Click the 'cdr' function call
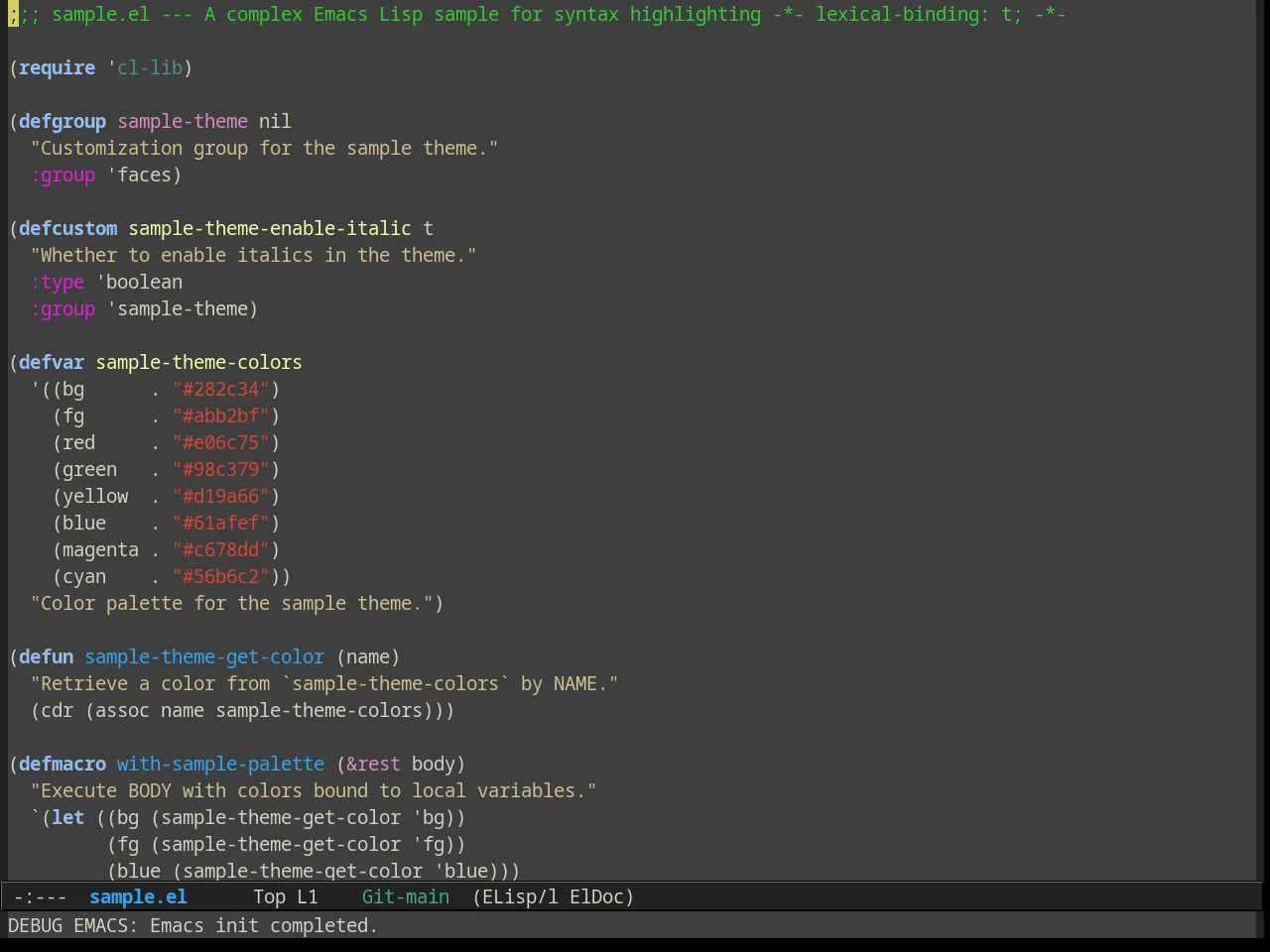 click(58, 710)
